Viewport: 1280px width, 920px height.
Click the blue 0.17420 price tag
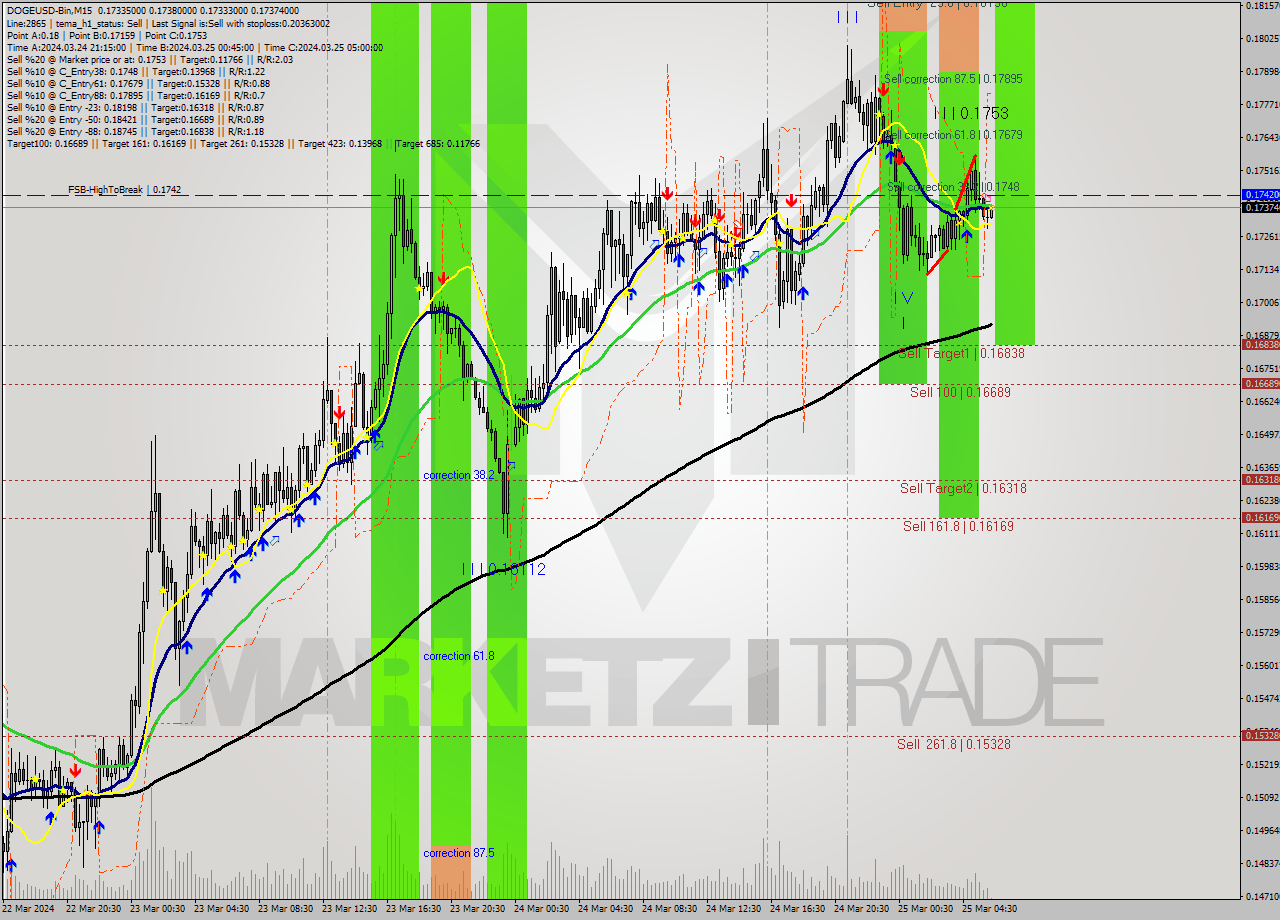coord(1260,194)
